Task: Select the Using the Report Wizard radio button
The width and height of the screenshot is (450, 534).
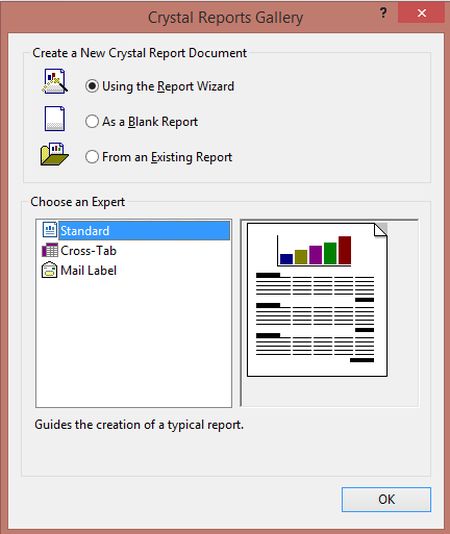Action: (92, 86)
